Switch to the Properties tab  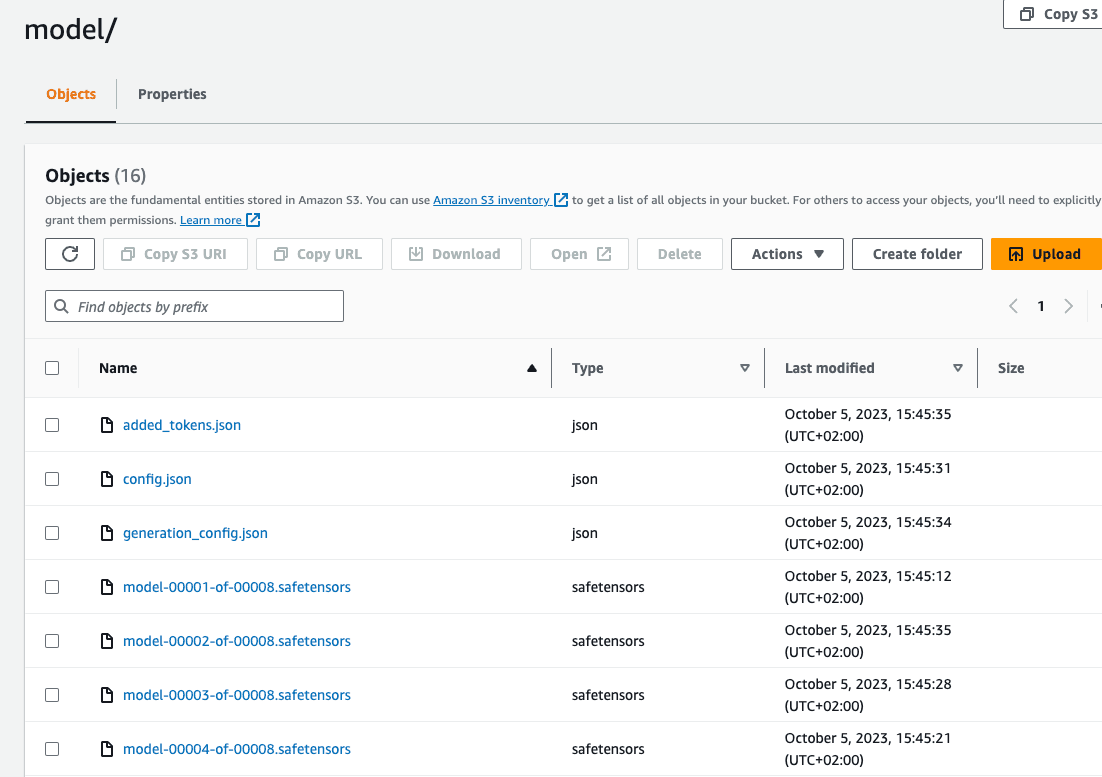click(x=172, y=94)
